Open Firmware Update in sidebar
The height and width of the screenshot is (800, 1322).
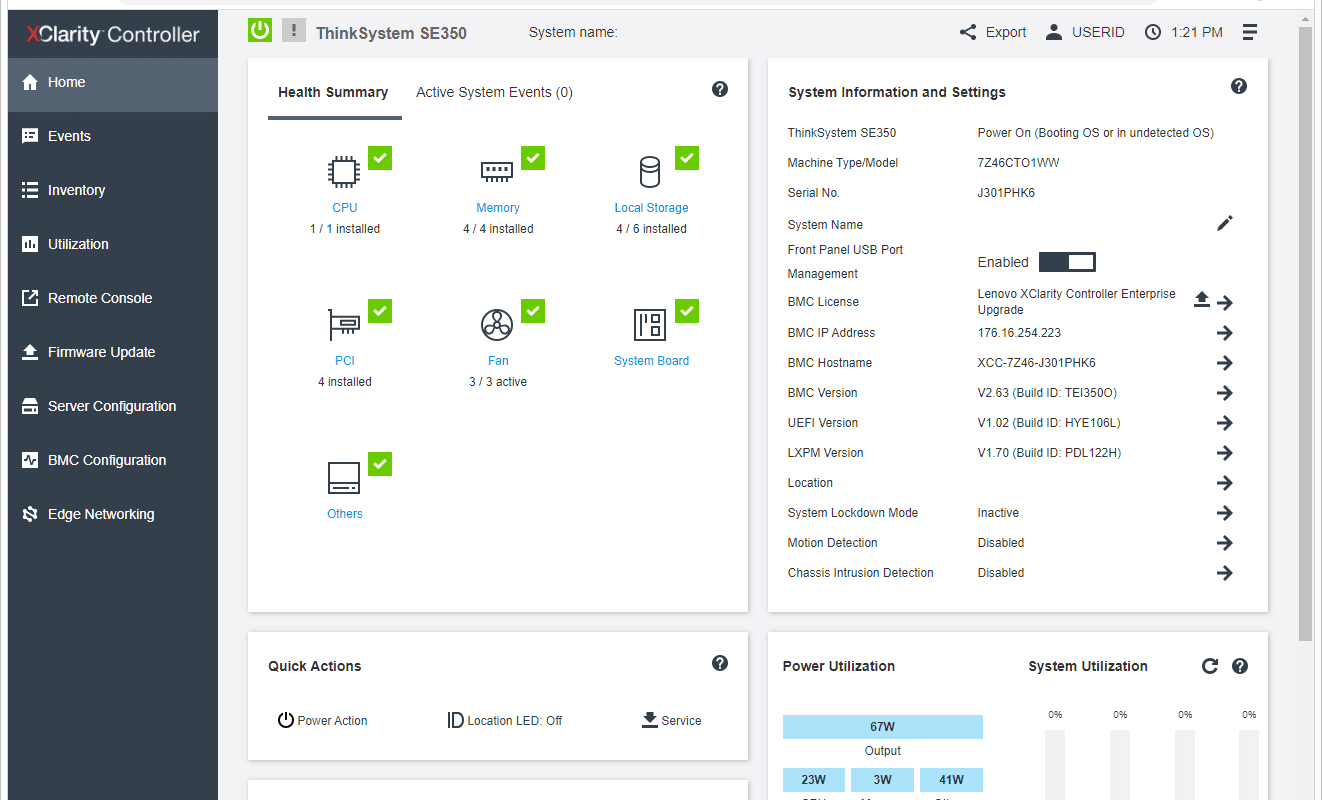coord(113,352)
